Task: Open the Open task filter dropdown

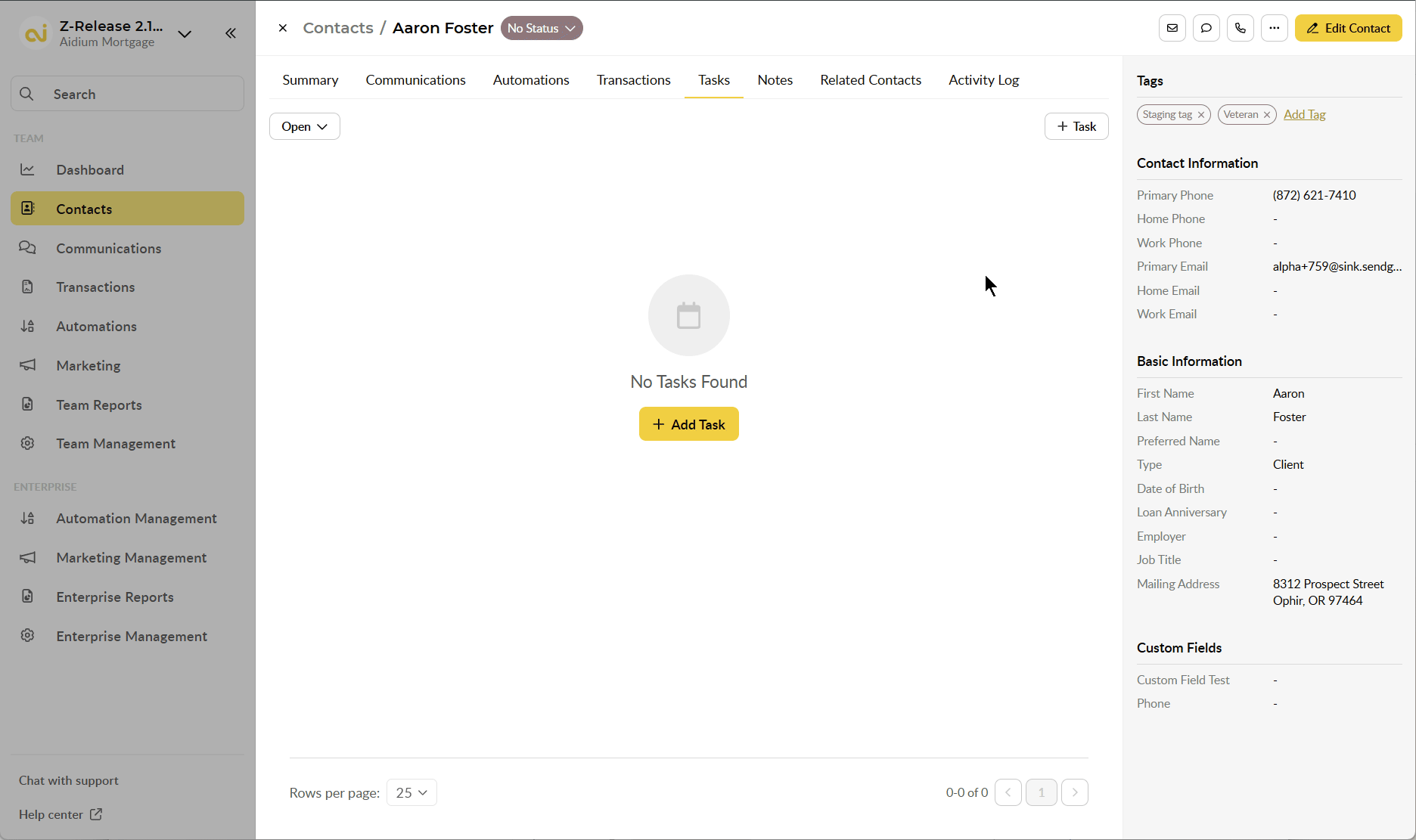Action: pos(304,126)
